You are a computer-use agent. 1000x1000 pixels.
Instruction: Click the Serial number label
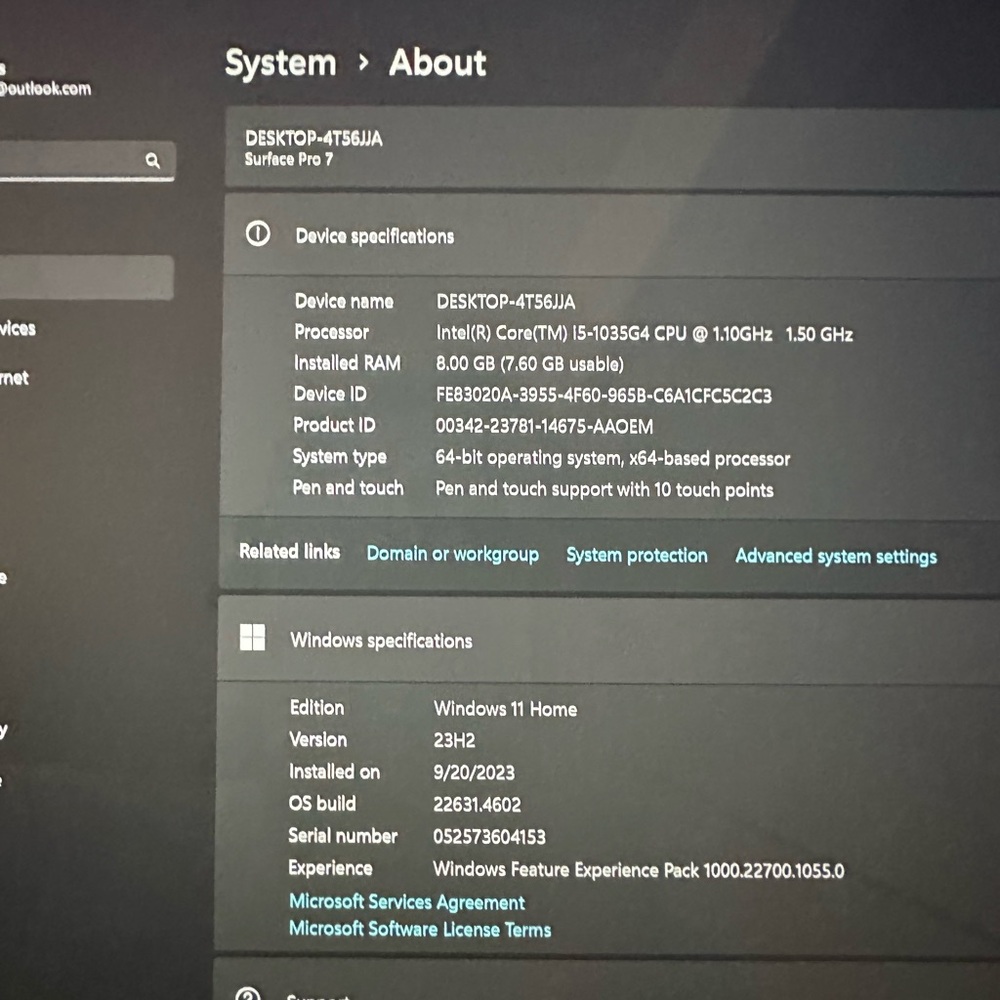(342, 835)
